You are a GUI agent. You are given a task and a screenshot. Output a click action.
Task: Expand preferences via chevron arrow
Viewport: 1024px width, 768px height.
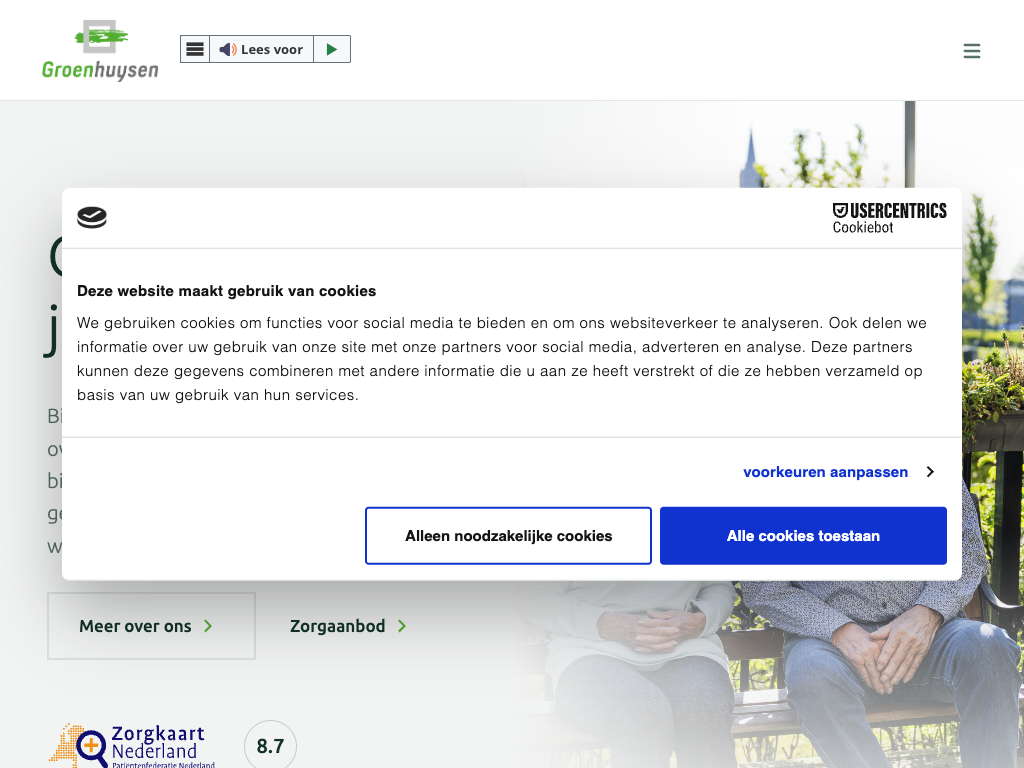click(930, 472)
